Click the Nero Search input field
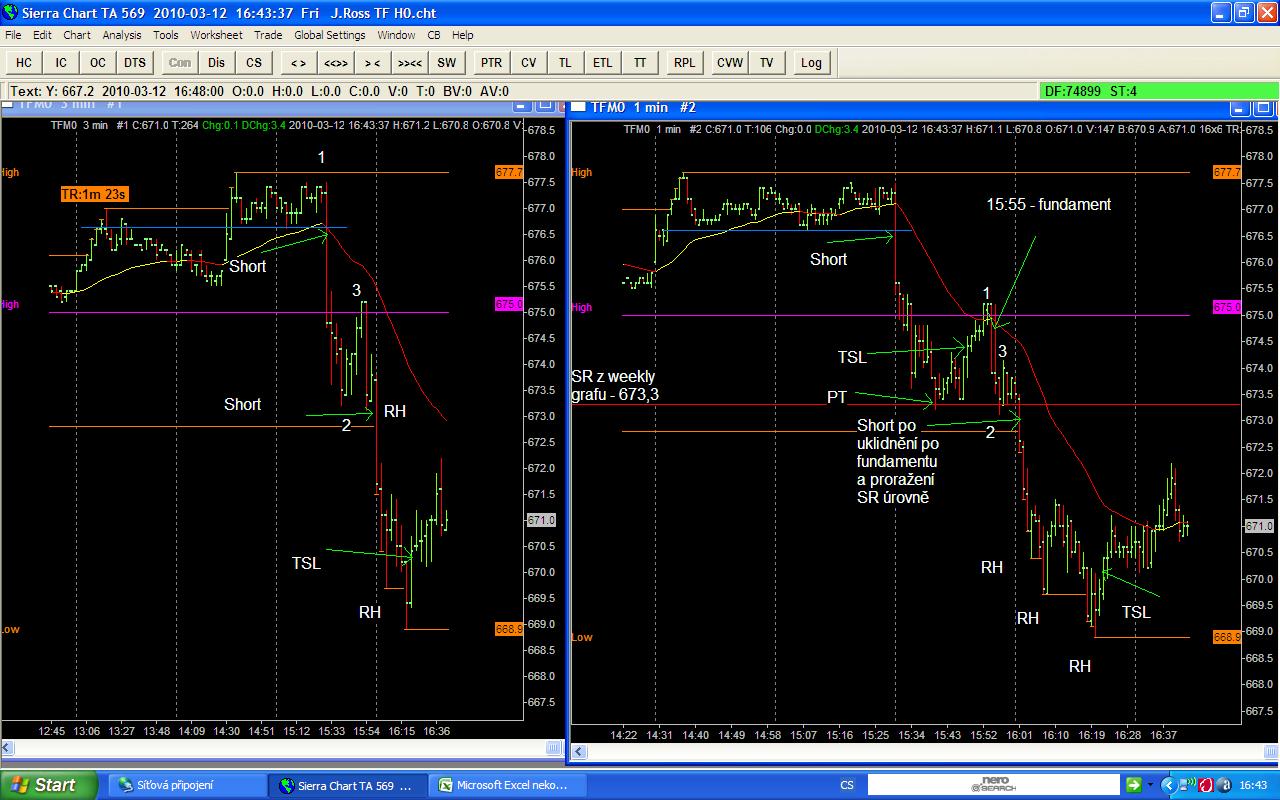 point(993,785)
